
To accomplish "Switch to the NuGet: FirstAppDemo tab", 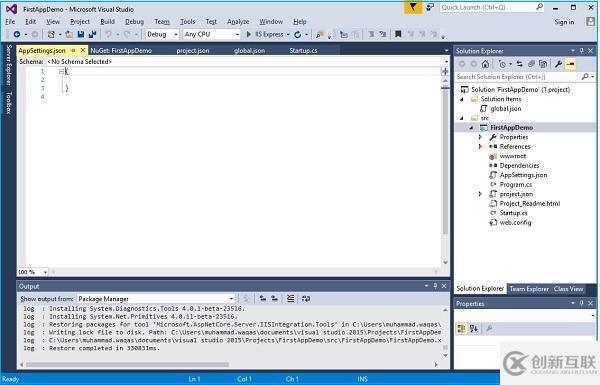I will coord(121,51).
